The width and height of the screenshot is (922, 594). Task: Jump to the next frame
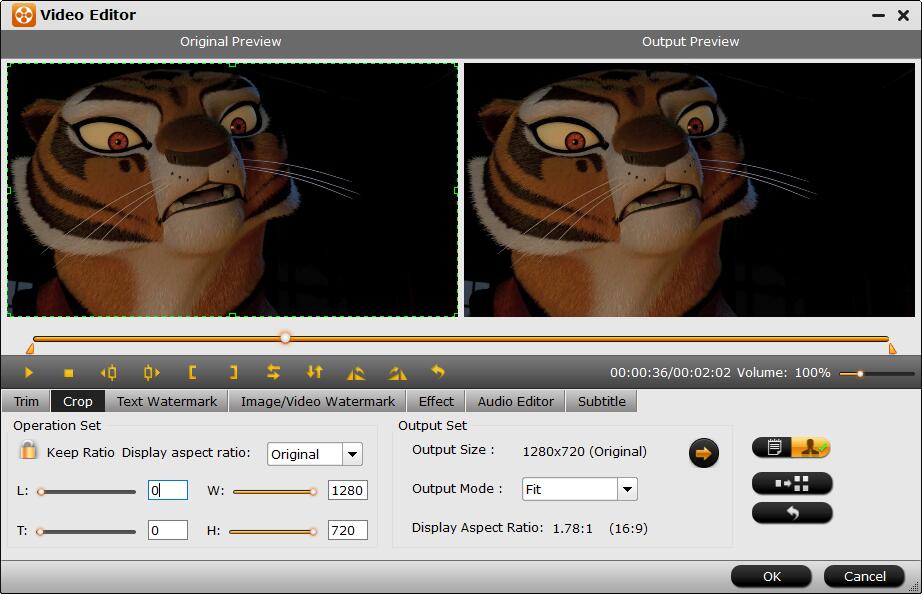tap(151, 373)
